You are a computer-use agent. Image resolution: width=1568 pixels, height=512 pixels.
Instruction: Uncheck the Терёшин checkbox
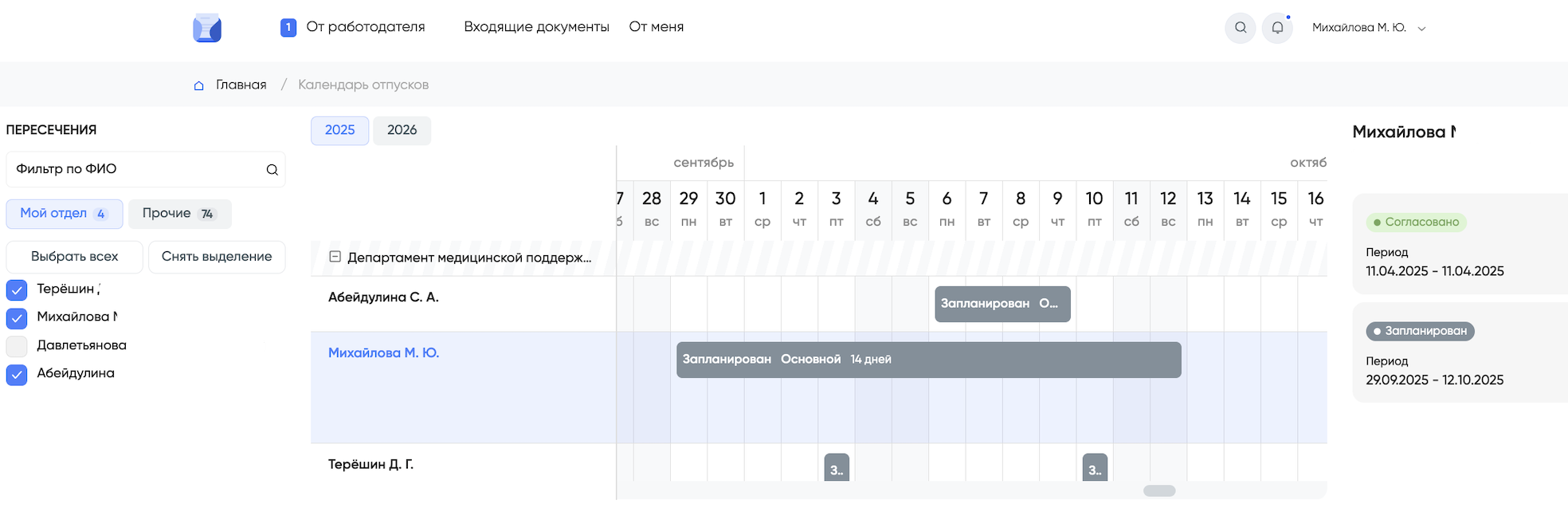click(17, 290)
